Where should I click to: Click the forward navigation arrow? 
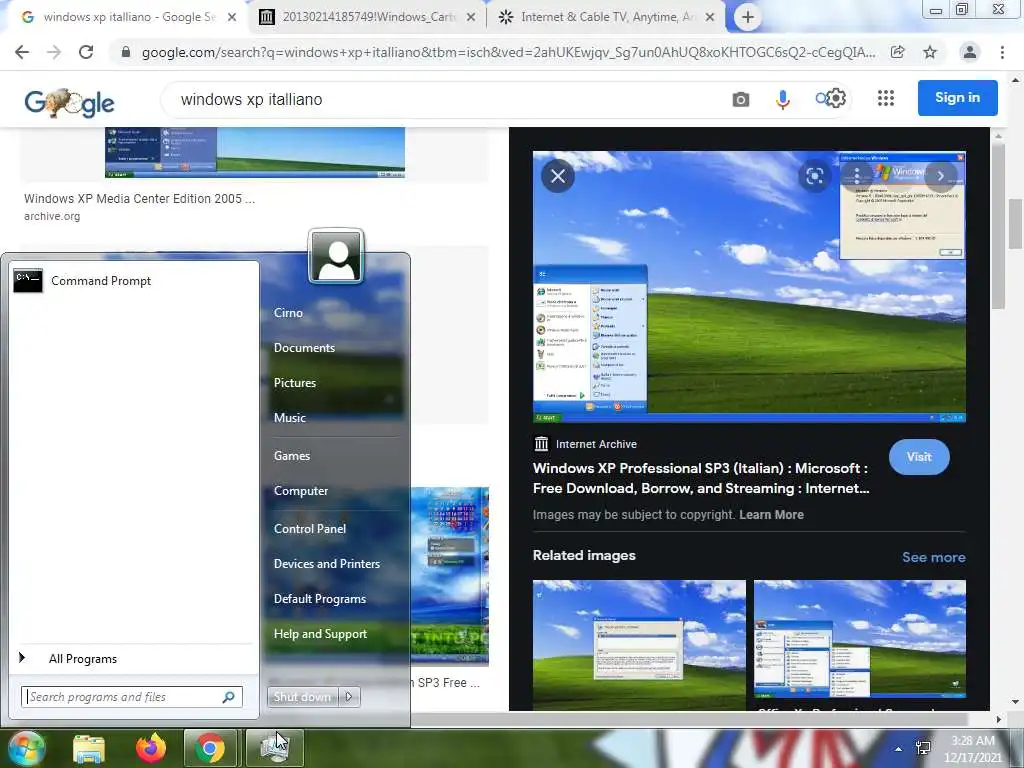pos(54,52)
